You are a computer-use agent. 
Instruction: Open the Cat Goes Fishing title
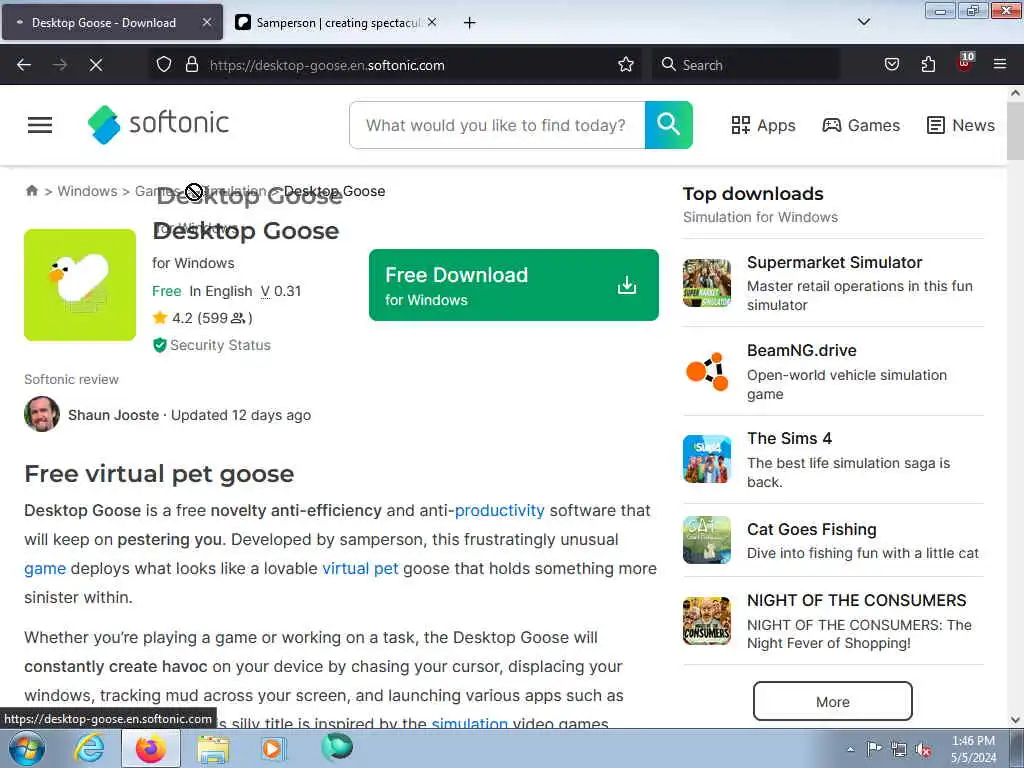click(x=812, y=530)
